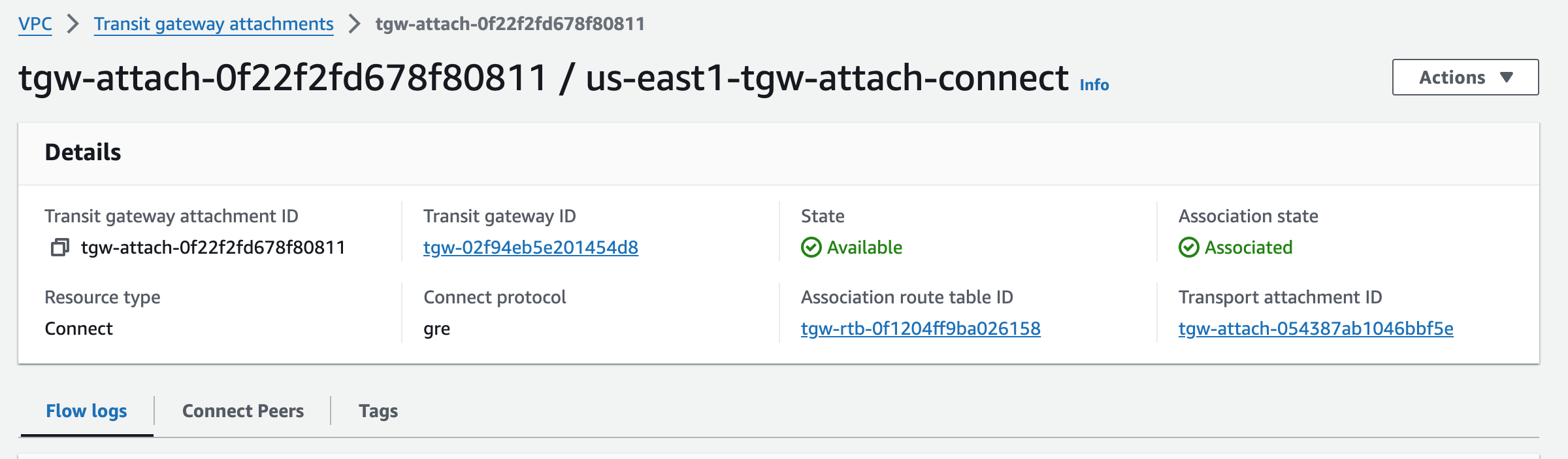Open transport attachment tgw-attach-054387ab1046bbf5e
Screen dimensions: 1568x459
[1316, 328]
